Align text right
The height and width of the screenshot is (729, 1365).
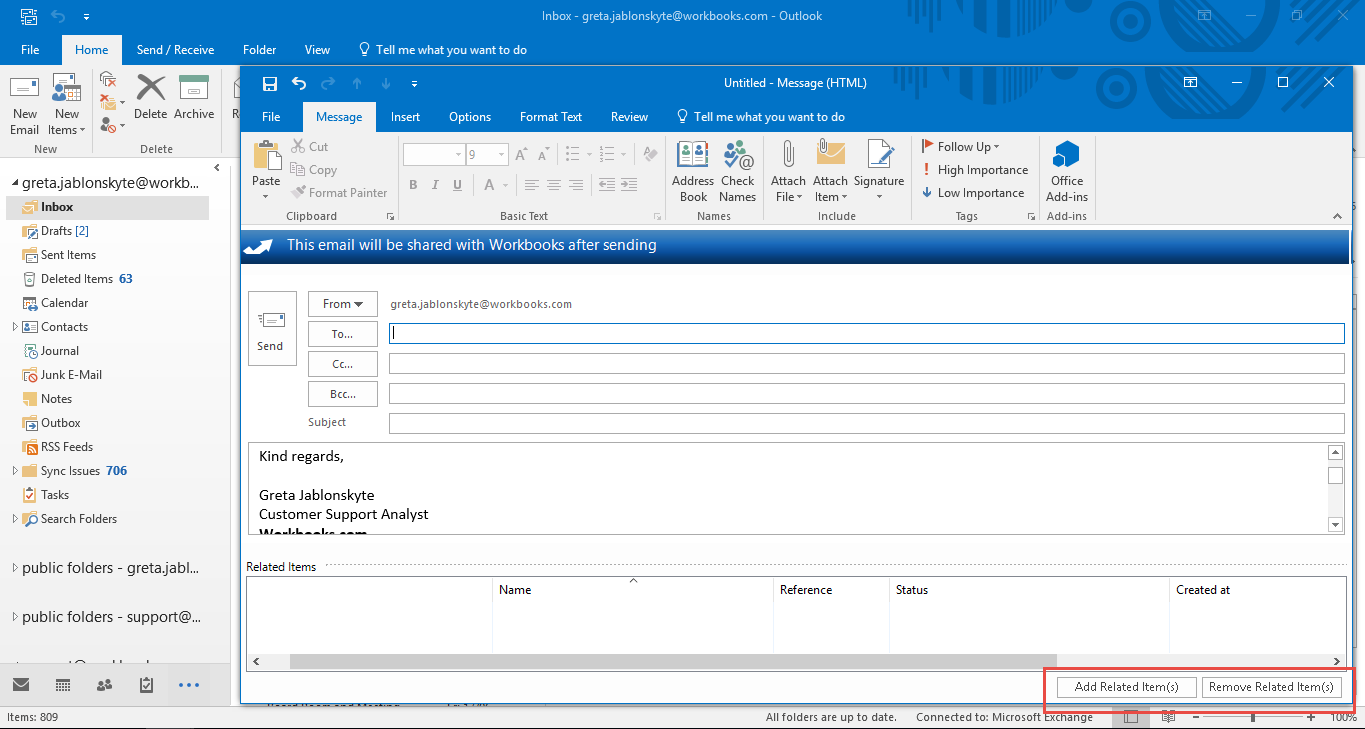click(577, 185)
